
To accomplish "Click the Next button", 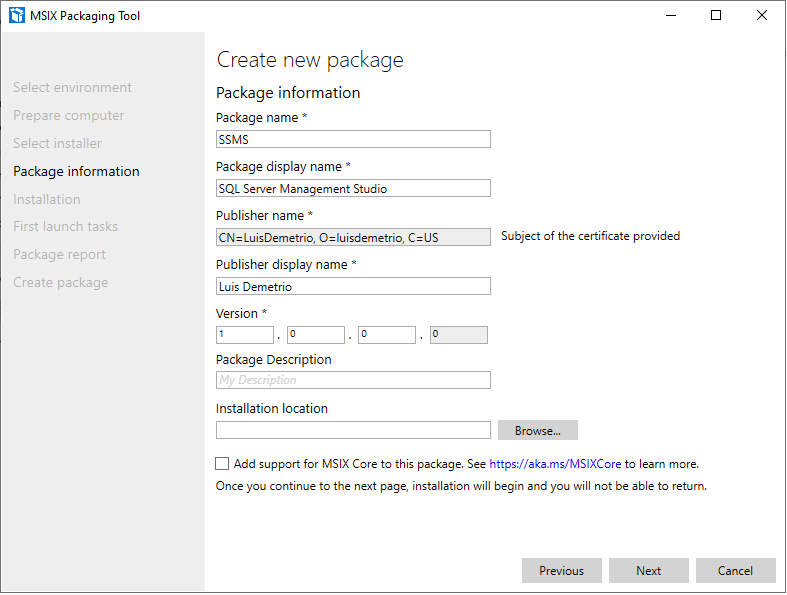I will point(648,570).
